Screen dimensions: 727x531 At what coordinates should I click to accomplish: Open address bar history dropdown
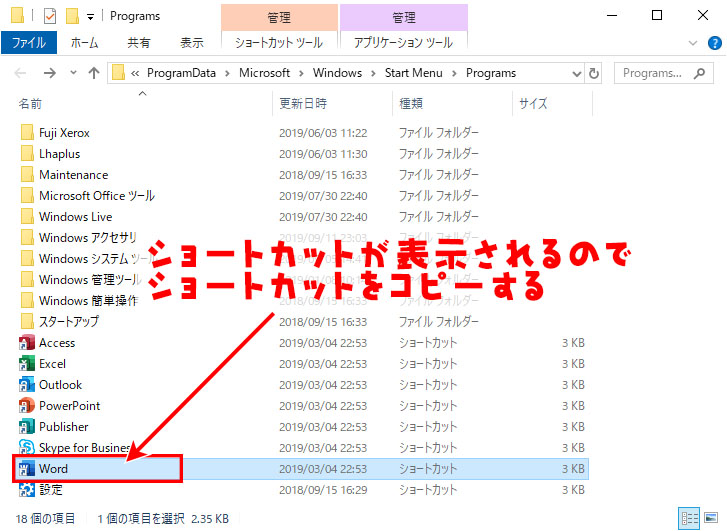click(576, 73)
